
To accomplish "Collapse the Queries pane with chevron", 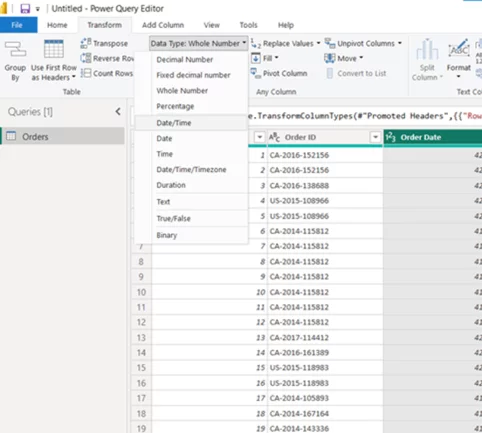I will [x=118, y=112].
